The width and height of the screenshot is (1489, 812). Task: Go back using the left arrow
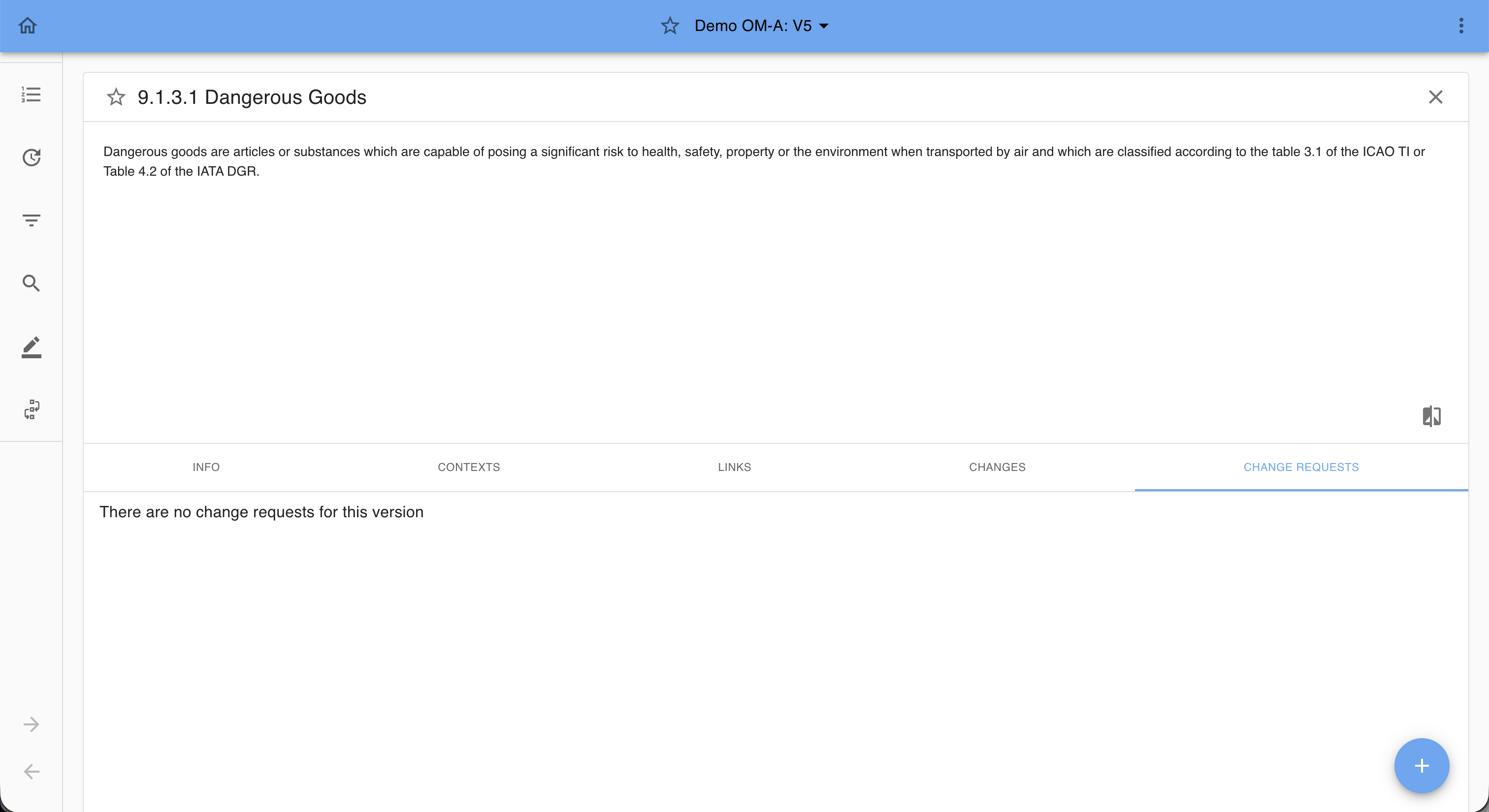[31, 771]
